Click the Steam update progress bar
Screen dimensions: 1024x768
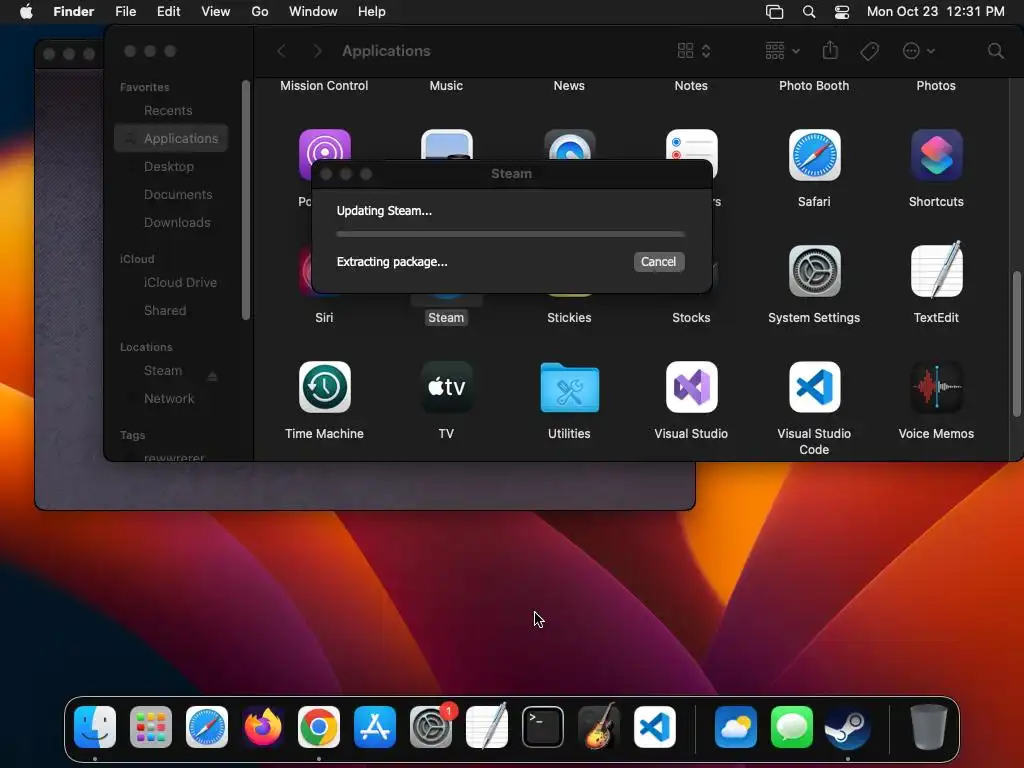tap(511, 234)
